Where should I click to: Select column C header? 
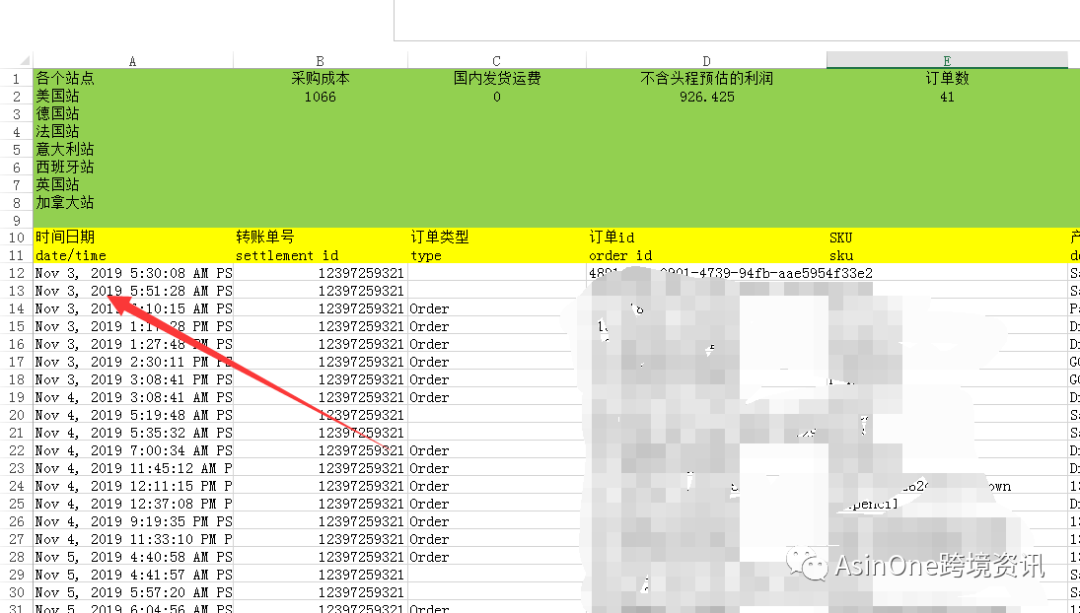pos(497,61)
